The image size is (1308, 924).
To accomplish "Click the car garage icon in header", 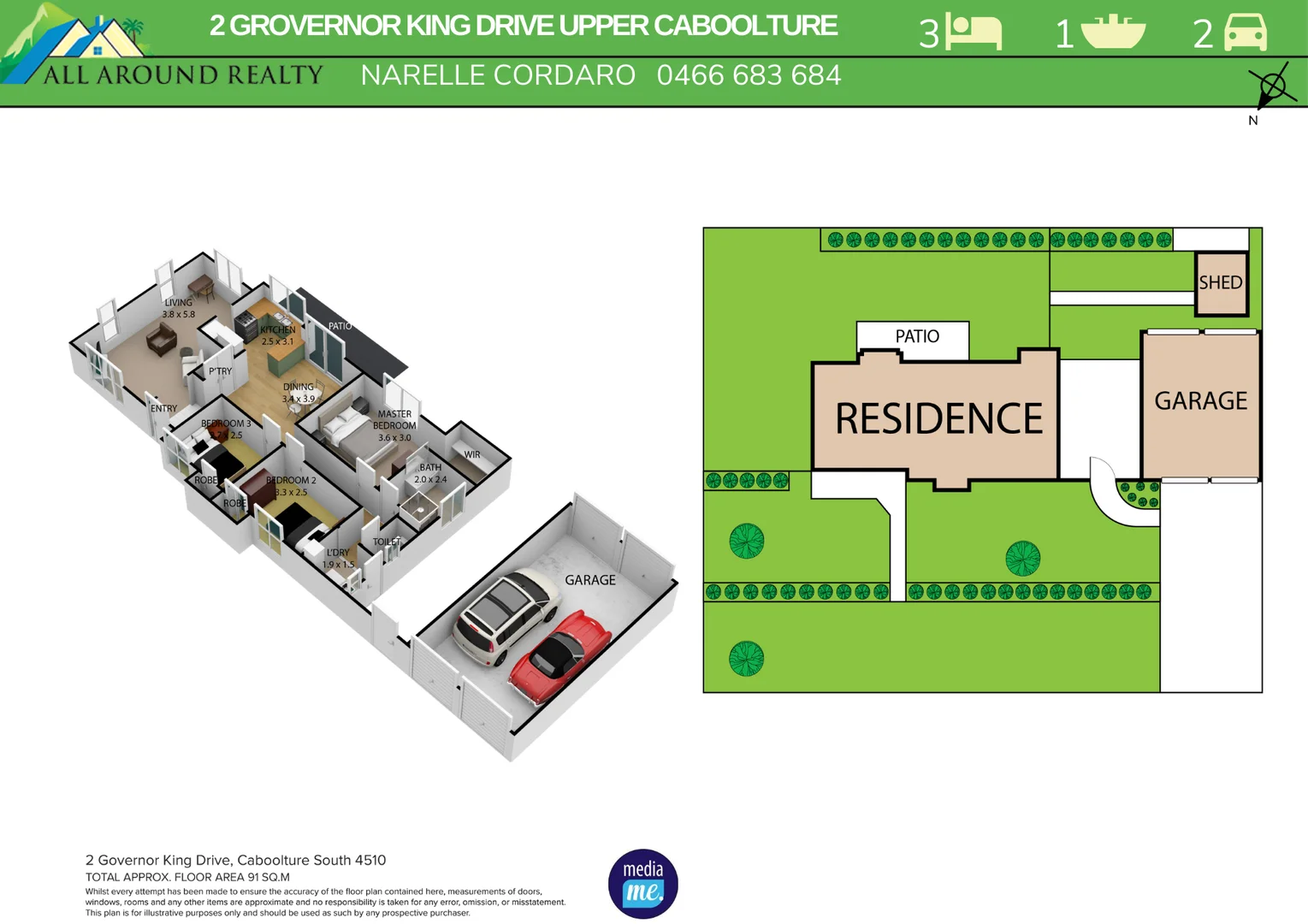I will pyautogui.click(x=1246, y=33).
